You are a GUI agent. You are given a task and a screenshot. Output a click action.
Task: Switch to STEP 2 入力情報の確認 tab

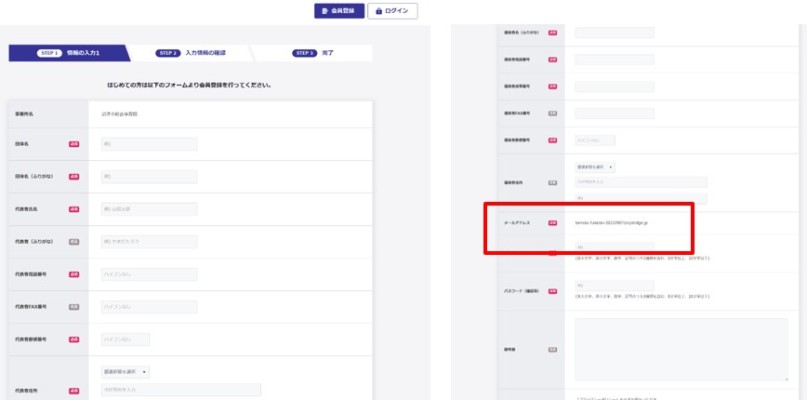tap(193, 52)
